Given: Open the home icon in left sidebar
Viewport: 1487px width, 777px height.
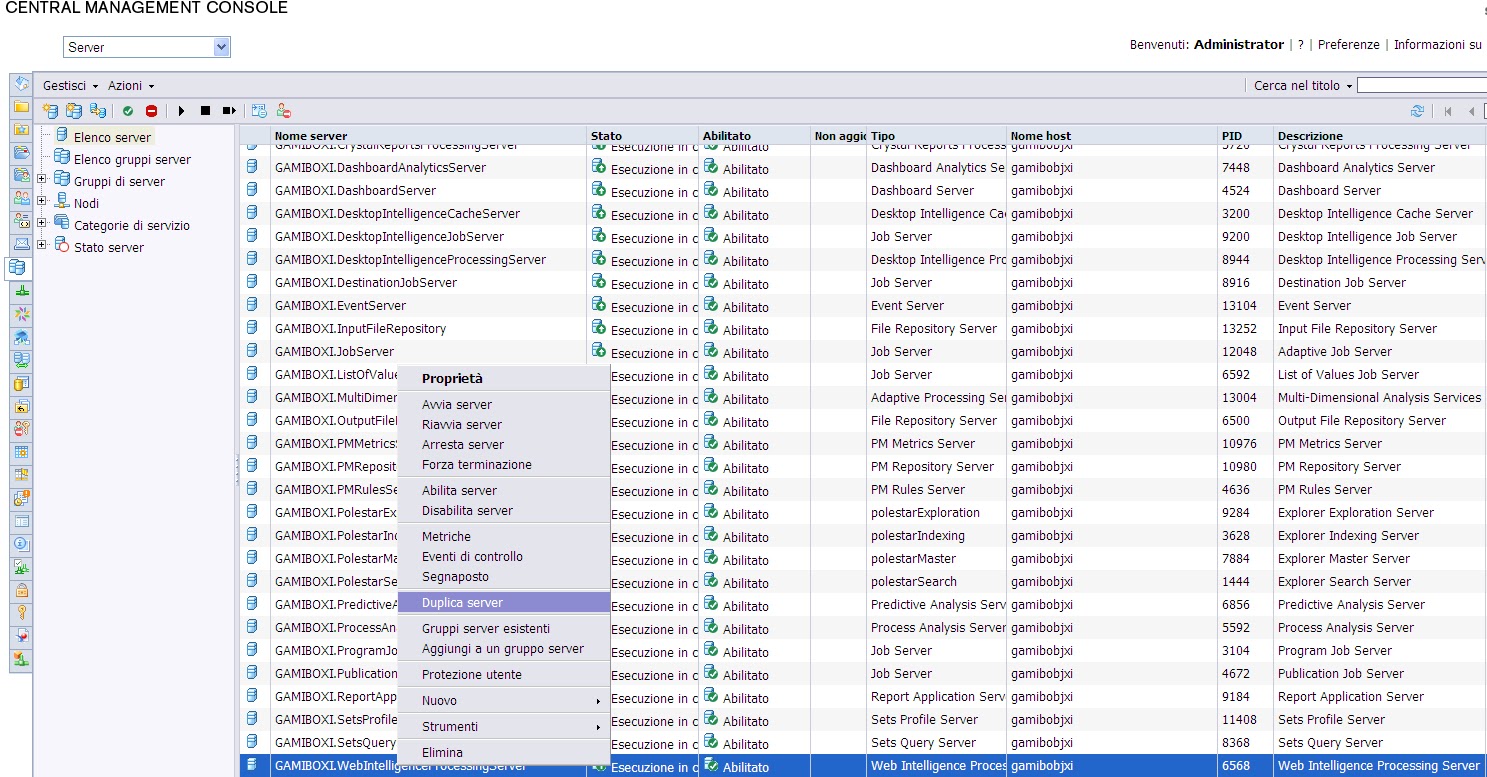Looking at the screenshot, I should click(x=21, y=83).
